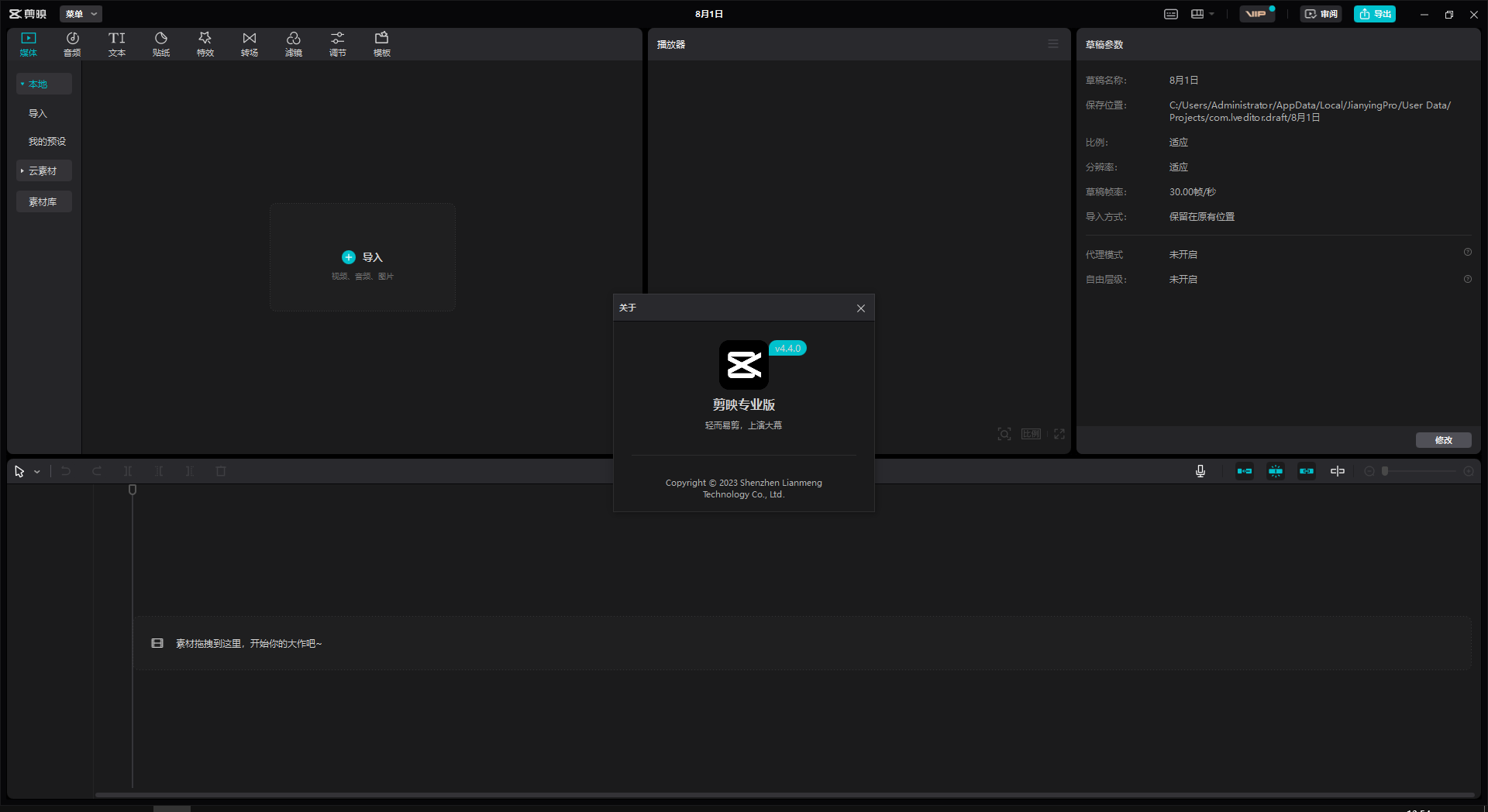Click the player focus capture icon
This screenshot has width=1488, height=812.
pos(1004,434)
